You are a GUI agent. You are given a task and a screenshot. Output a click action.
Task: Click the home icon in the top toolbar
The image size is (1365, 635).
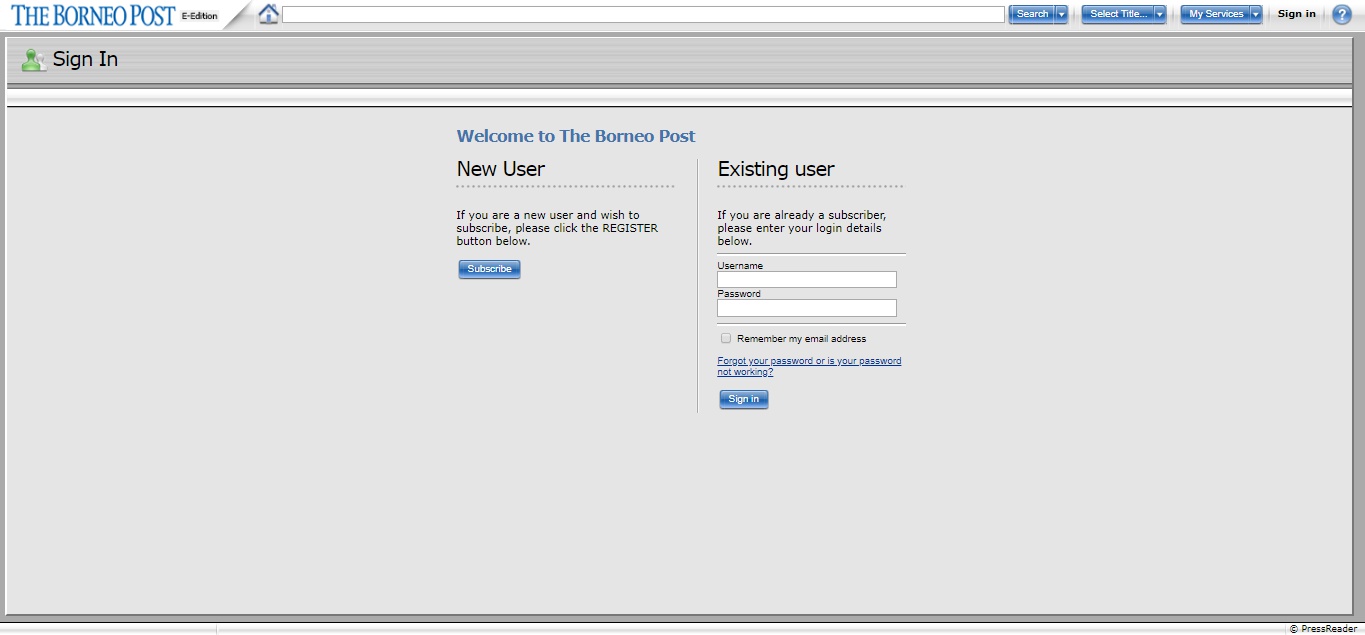(268, 14)
